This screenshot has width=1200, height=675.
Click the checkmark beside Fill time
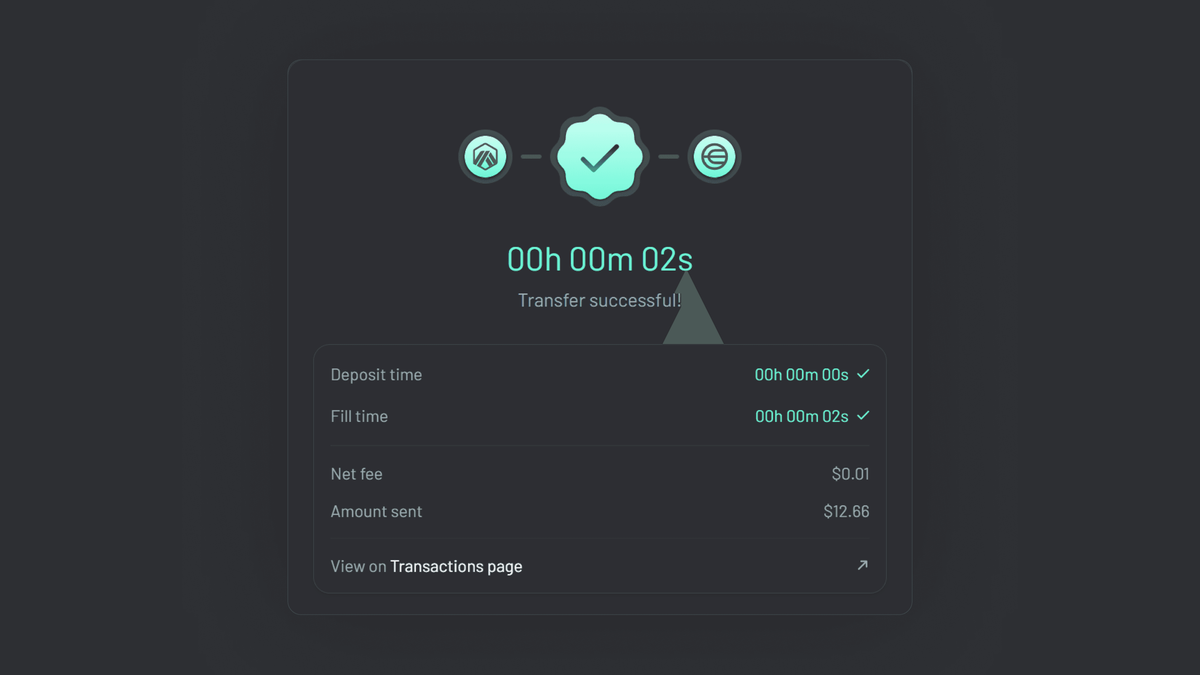(x=864, y=416)
